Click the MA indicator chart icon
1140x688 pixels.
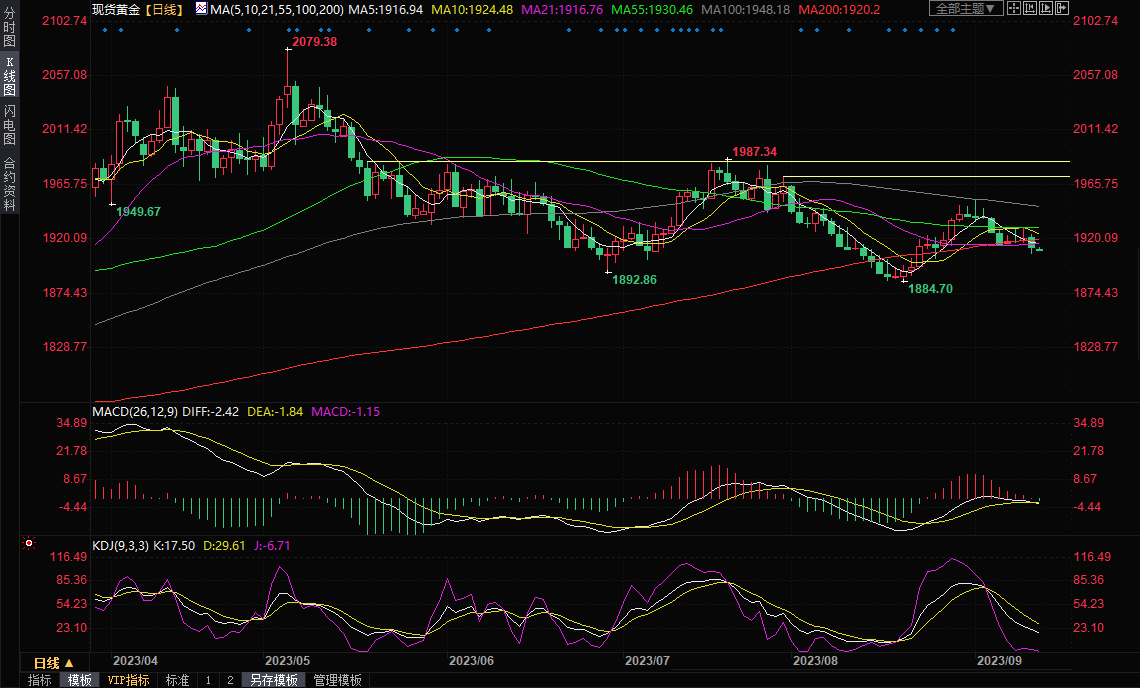tap(201, 9)
